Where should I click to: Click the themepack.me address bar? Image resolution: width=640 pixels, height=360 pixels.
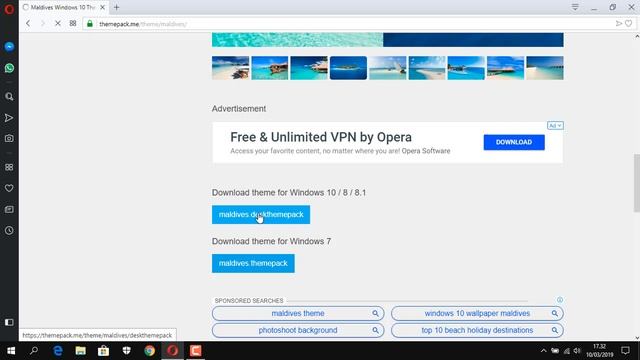click(351, 24)
